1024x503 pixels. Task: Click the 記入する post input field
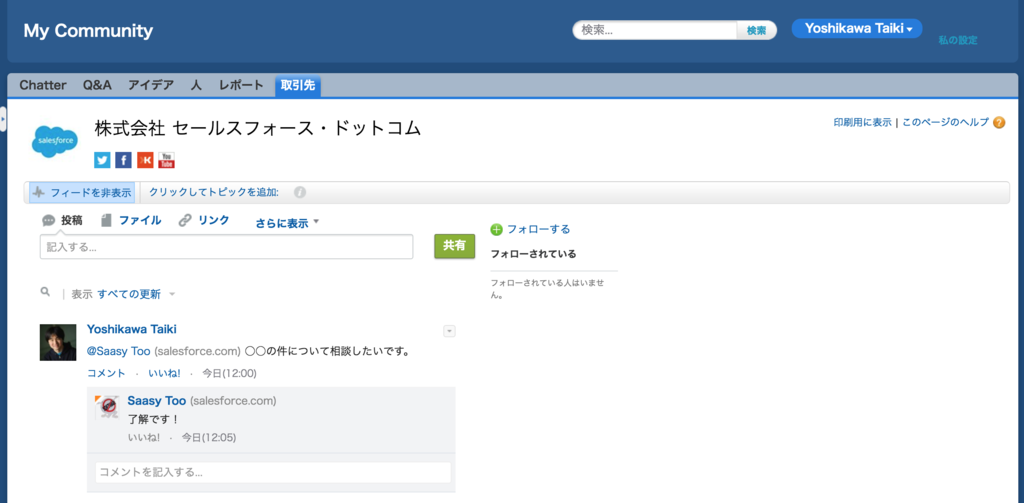click(x=227, y=247)
